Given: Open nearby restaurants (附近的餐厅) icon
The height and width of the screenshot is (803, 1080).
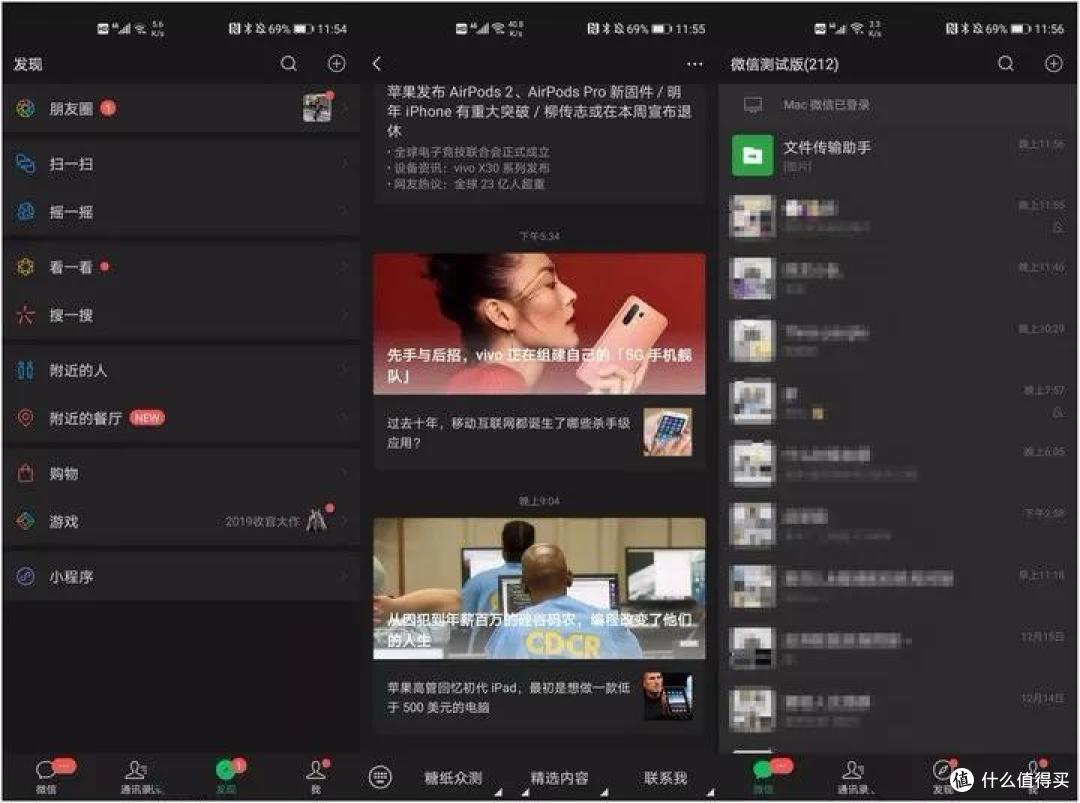Looking at the screenshot, I should [x=25, y=418].
